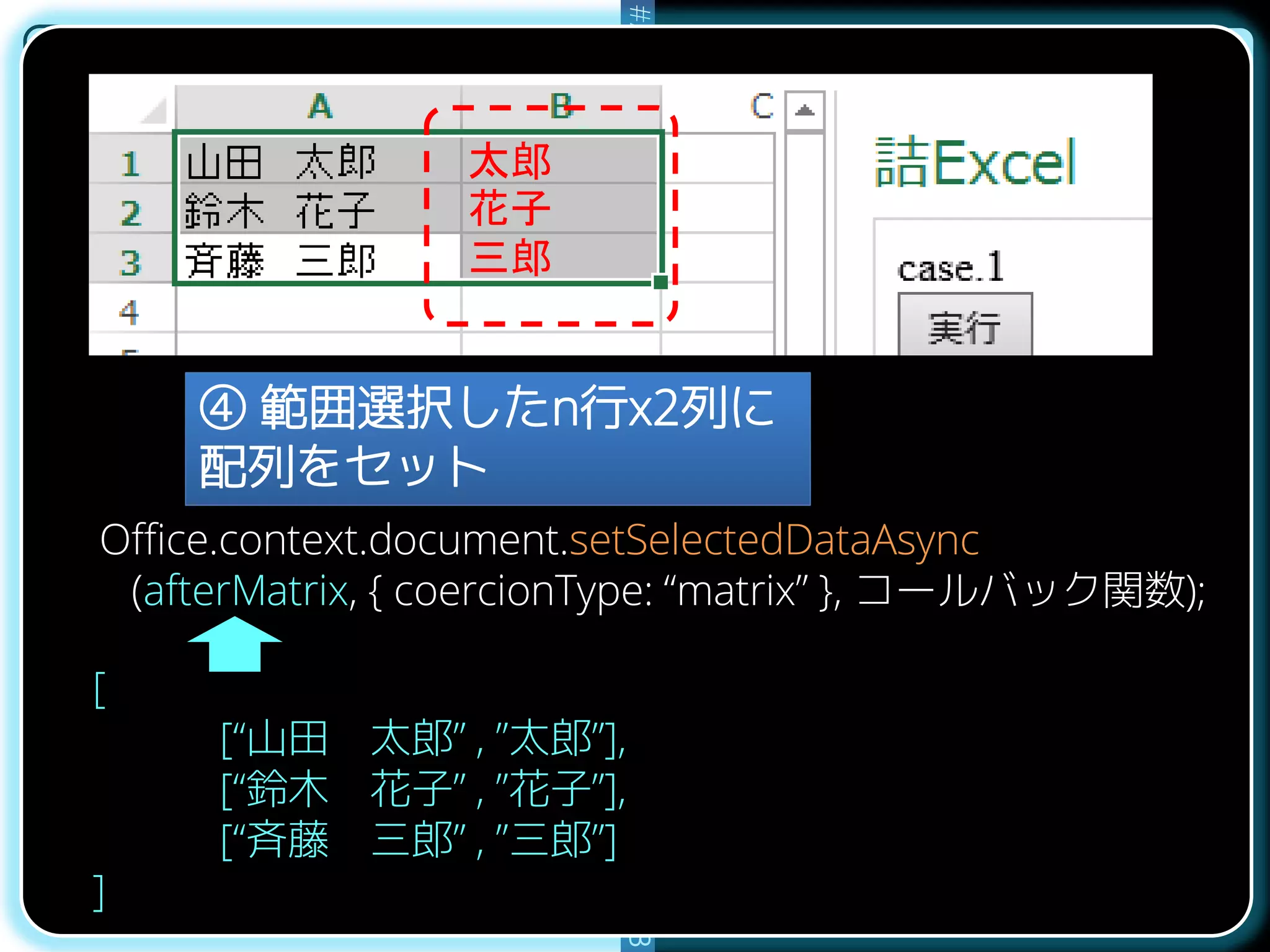1270x952 pixels.
Task: Click the coercionType: "matrix" text
Action: point(602,591)
